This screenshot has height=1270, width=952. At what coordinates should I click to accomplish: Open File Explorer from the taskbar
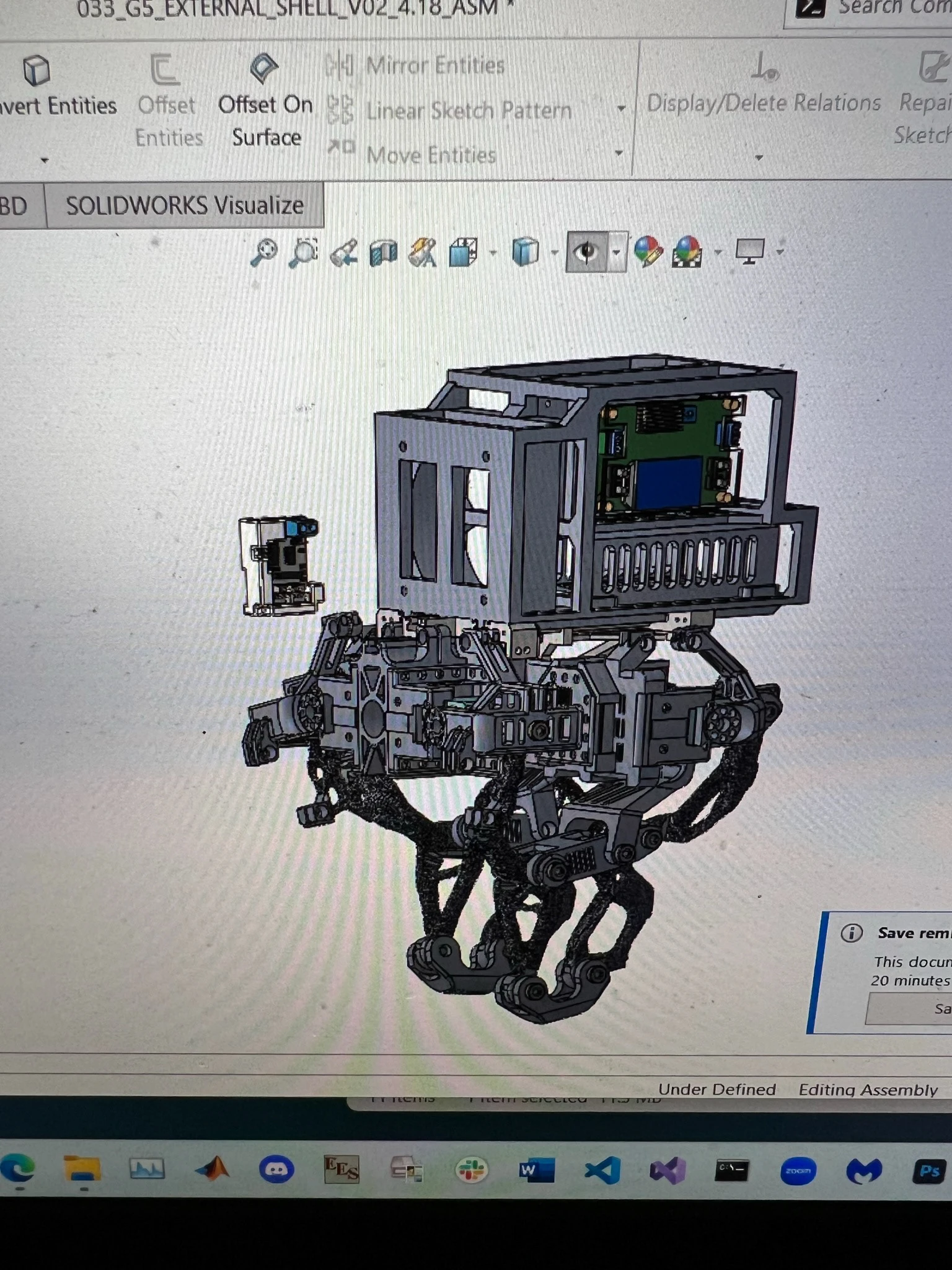tap(82, 1169)
